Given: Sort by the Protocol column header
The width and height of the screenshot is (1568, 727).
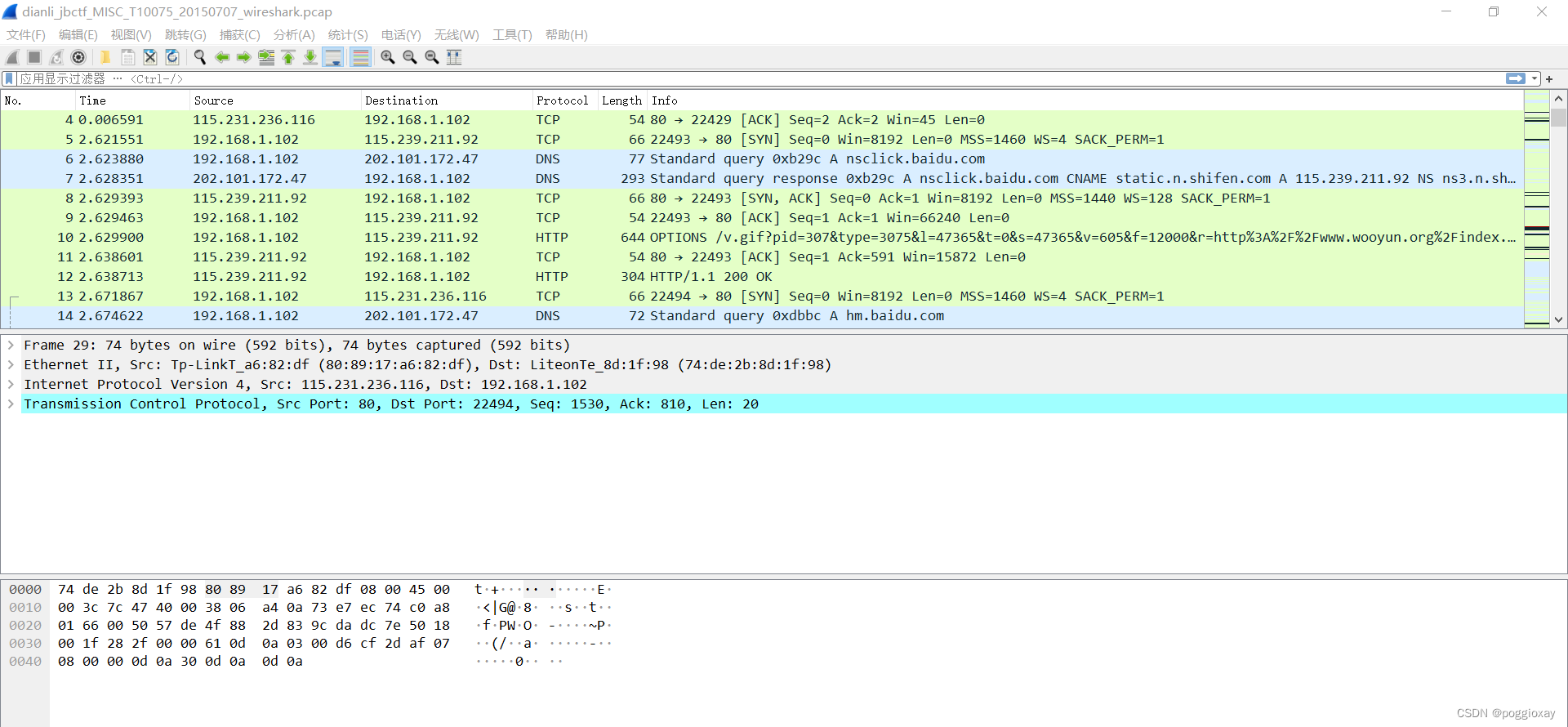Looking at the screenshot, I should click(565, 100).
